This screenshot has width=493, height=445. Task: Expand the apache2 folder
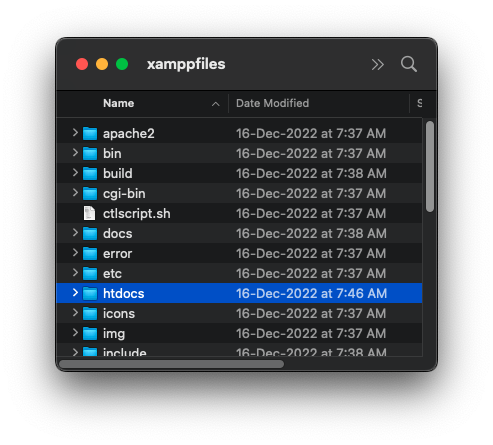[x=75, y=133]
